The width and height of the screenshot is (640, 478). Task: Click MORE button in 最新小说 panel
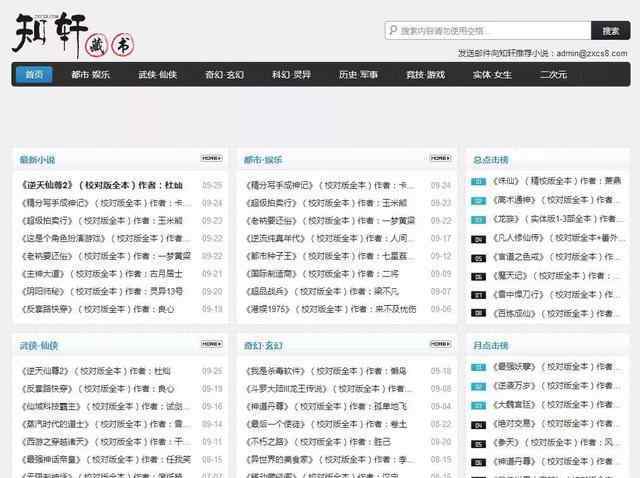[x=211, y=158]
